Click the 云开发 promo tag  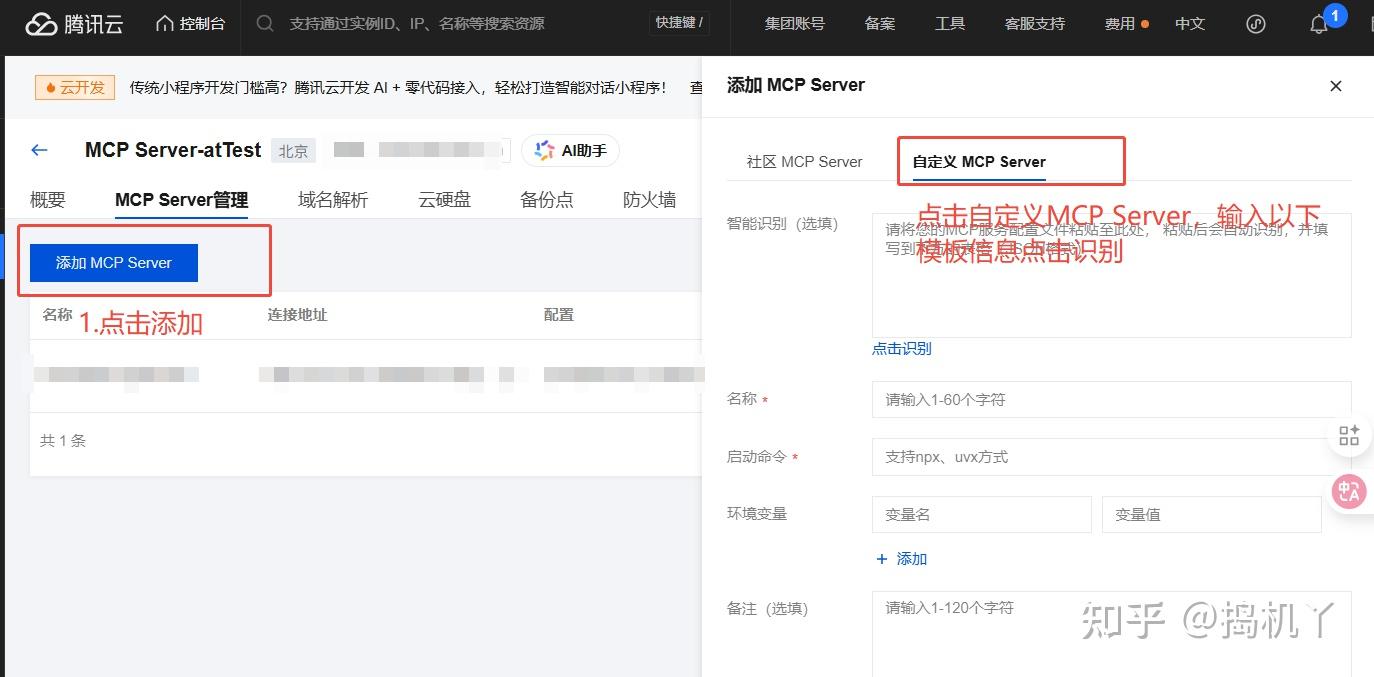coord(75,88)
